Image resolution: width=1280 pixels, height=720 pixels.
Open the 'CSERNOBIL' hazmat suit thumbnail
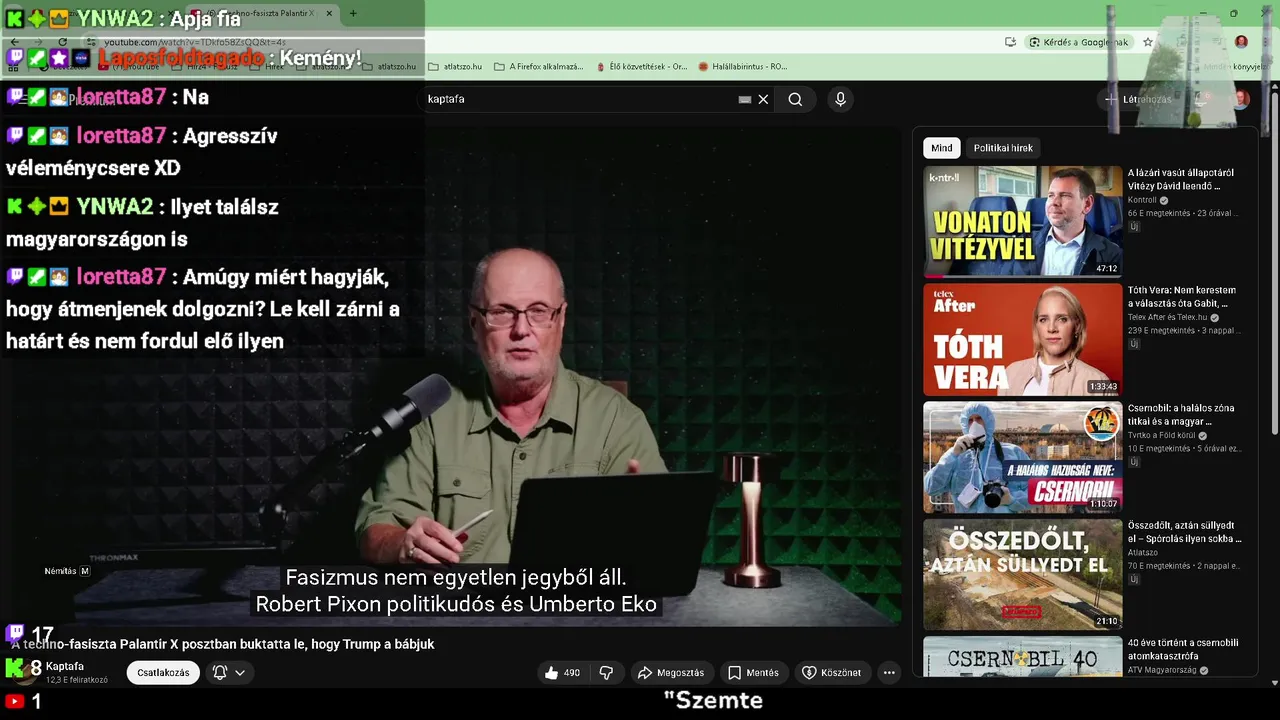(1022, 457)
